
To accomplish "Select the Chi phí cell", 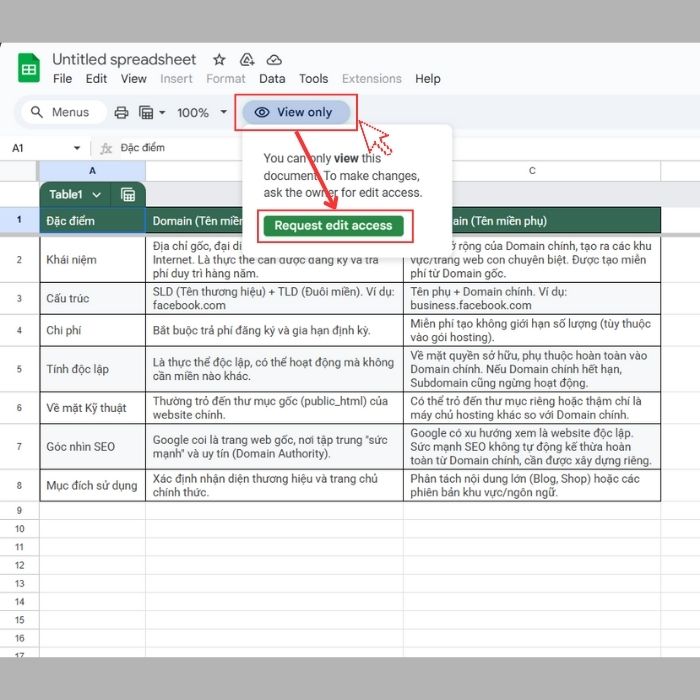I will coord(92,330).
